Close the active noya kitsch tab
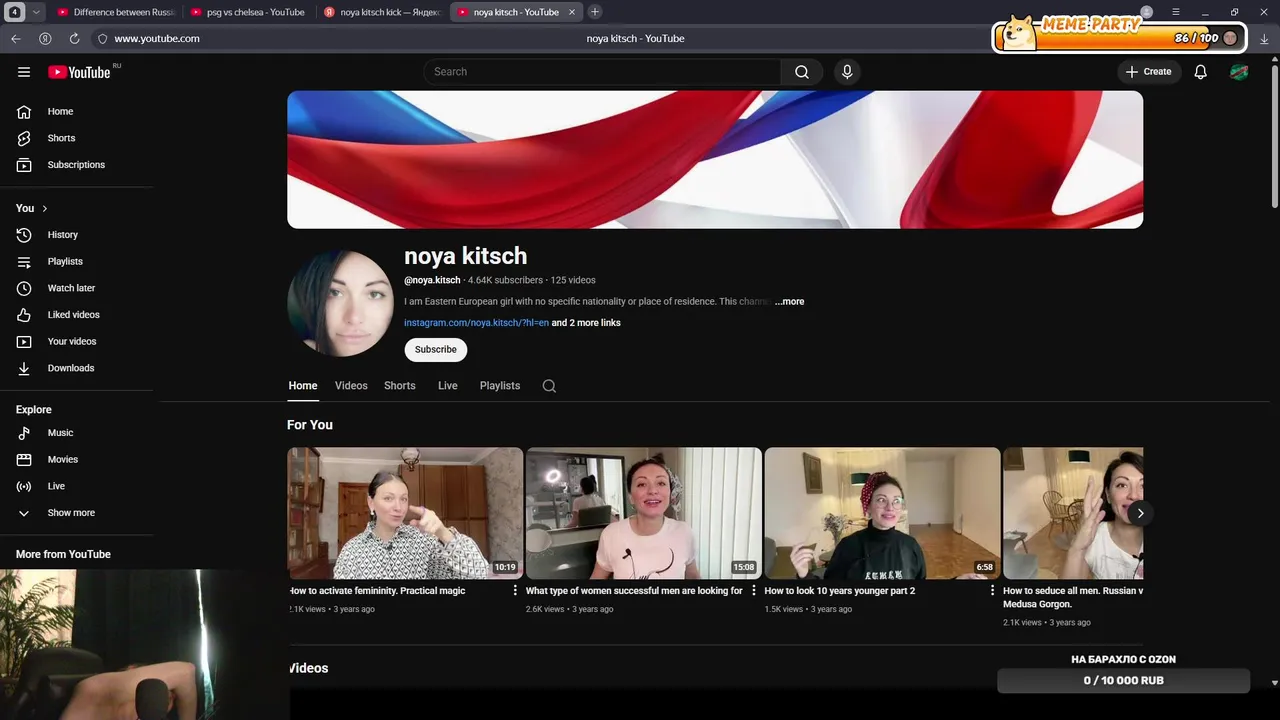Viewport: 1280px width, 720px height. tap(572, 12)
